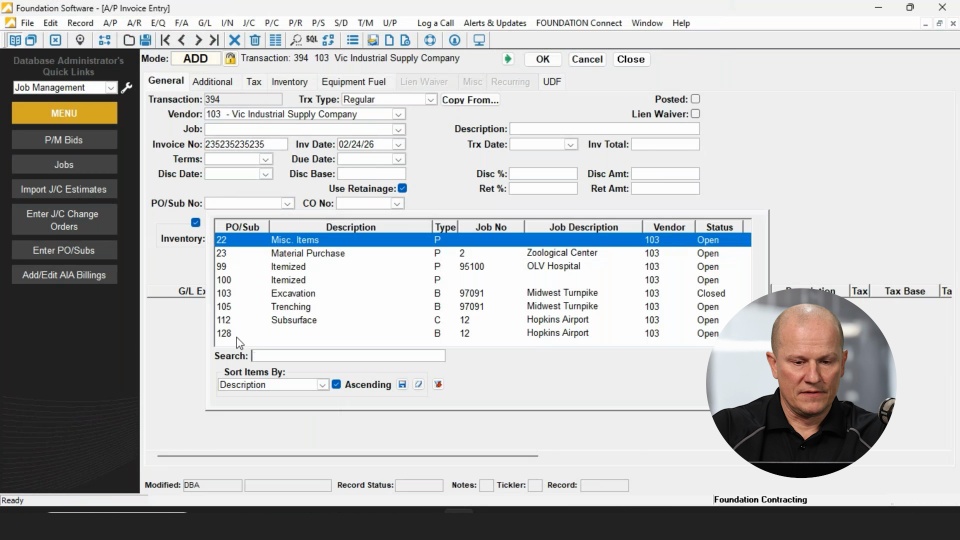960x540 pixels.
Task: Open the Trx Date dropdown
Action: pyautogui.click(x=571, y=144)
